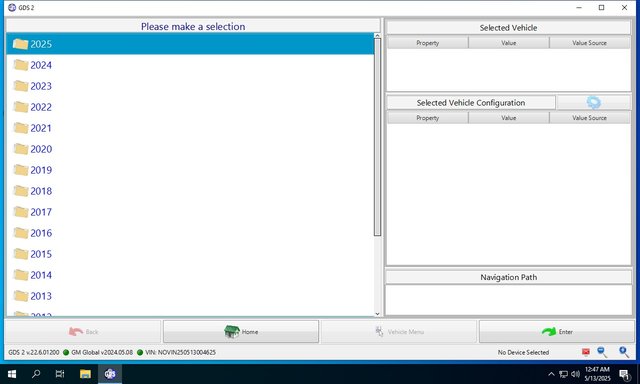Click the 'GDS 2 v.22.6.01200' version text
Image resolution: width=640 pixels, height=384 pixels.
tap(33, 352)
